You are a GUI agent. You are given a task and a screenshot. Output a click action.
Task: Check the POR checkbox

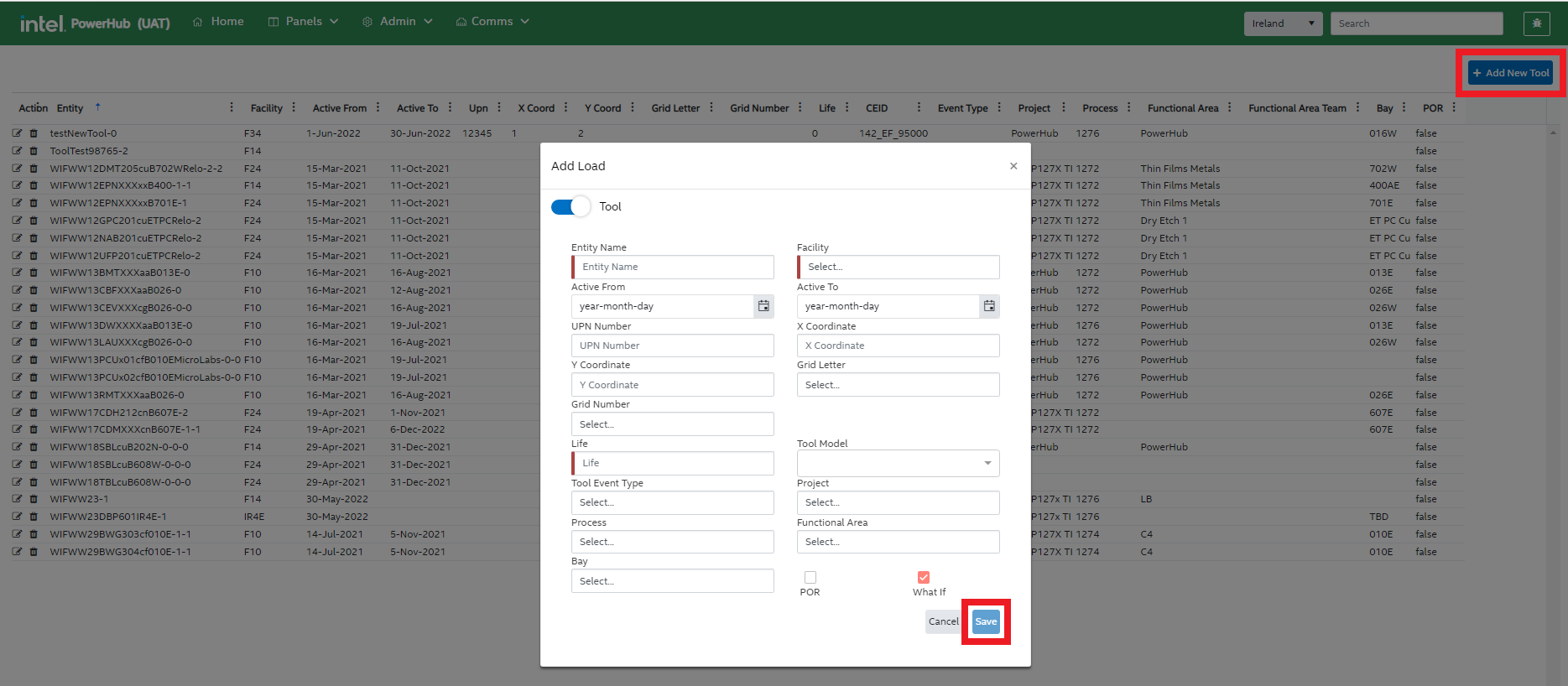click(810, 577)
